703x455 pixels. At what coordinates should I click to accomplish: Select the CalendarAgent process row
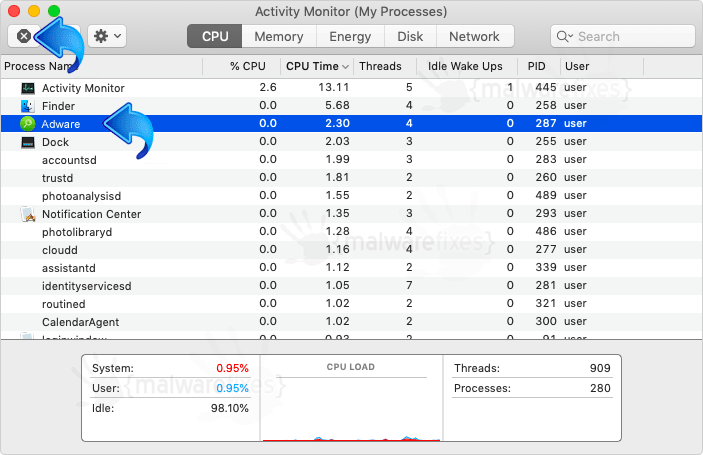352,322
